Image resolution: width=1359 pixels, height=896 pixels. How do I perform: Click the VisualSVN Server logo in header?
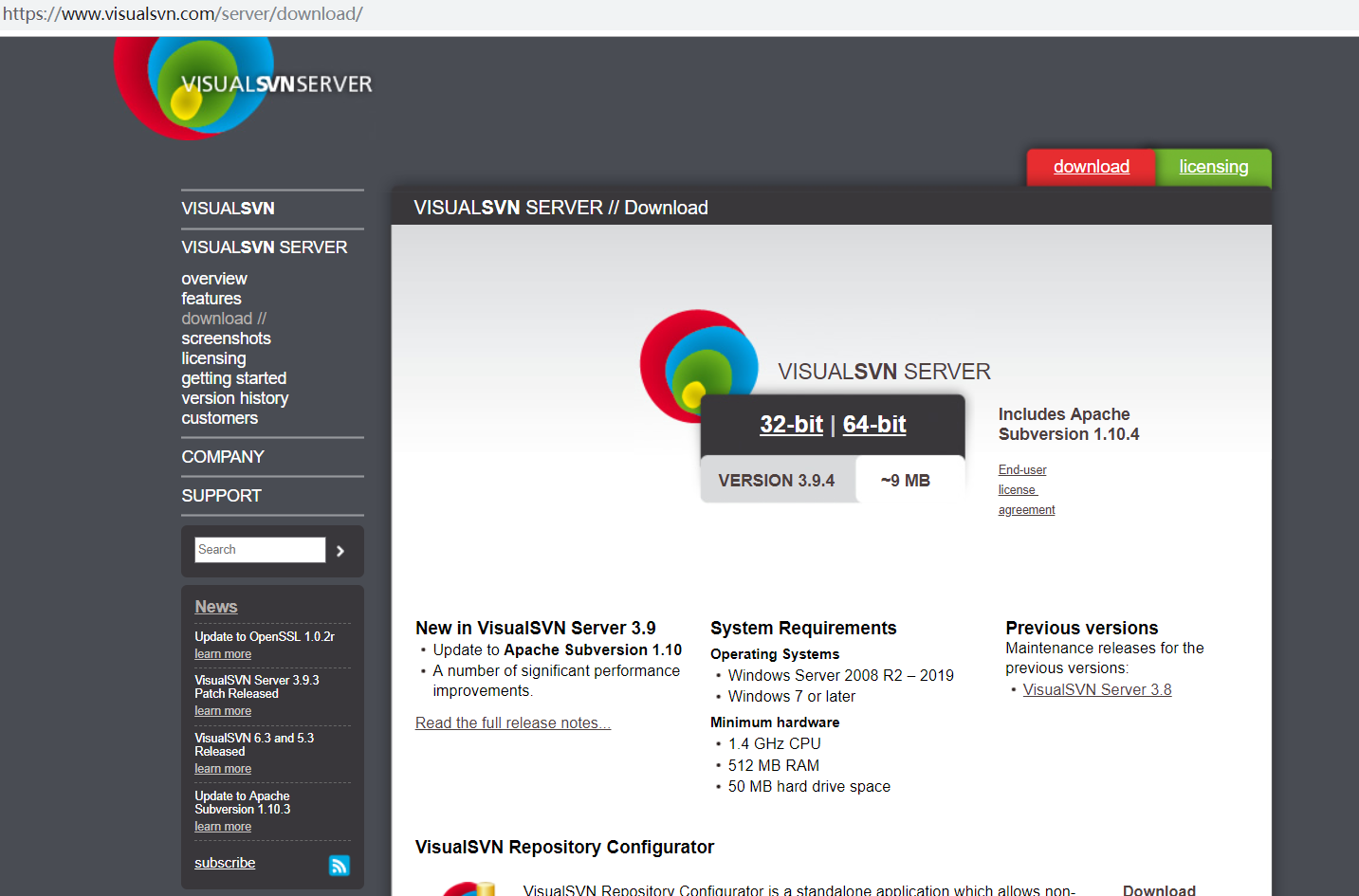(x=243, y=87)
